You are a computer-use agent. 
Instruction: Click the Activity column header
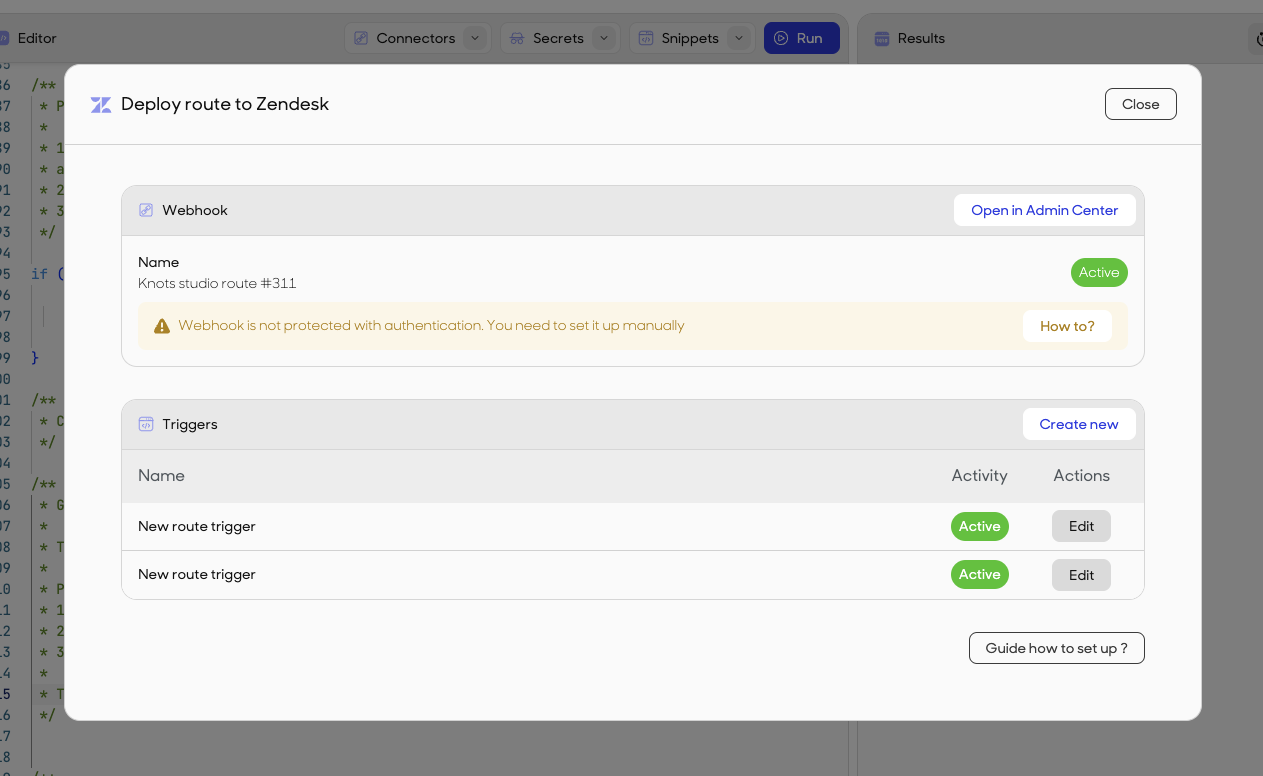980,476
